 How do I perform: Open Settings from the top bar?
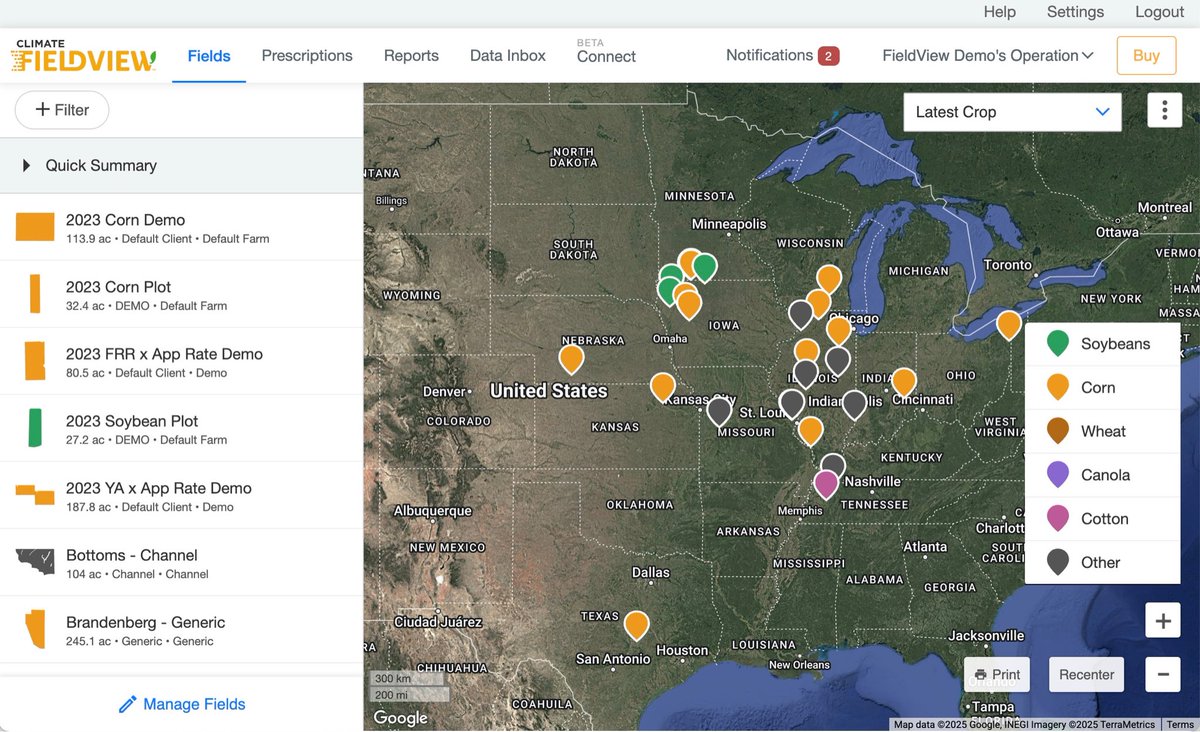pos(1075,12)
